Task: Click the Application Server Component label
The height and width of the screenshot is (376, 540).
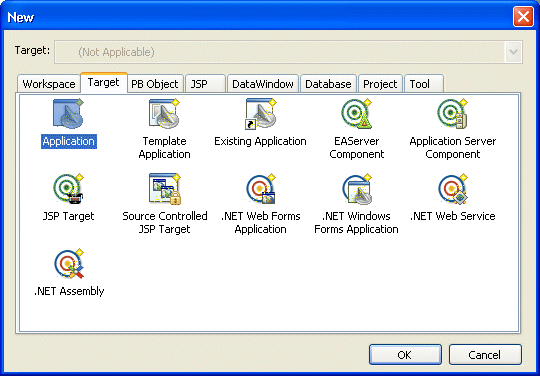Action: click(x=453, y=148)
